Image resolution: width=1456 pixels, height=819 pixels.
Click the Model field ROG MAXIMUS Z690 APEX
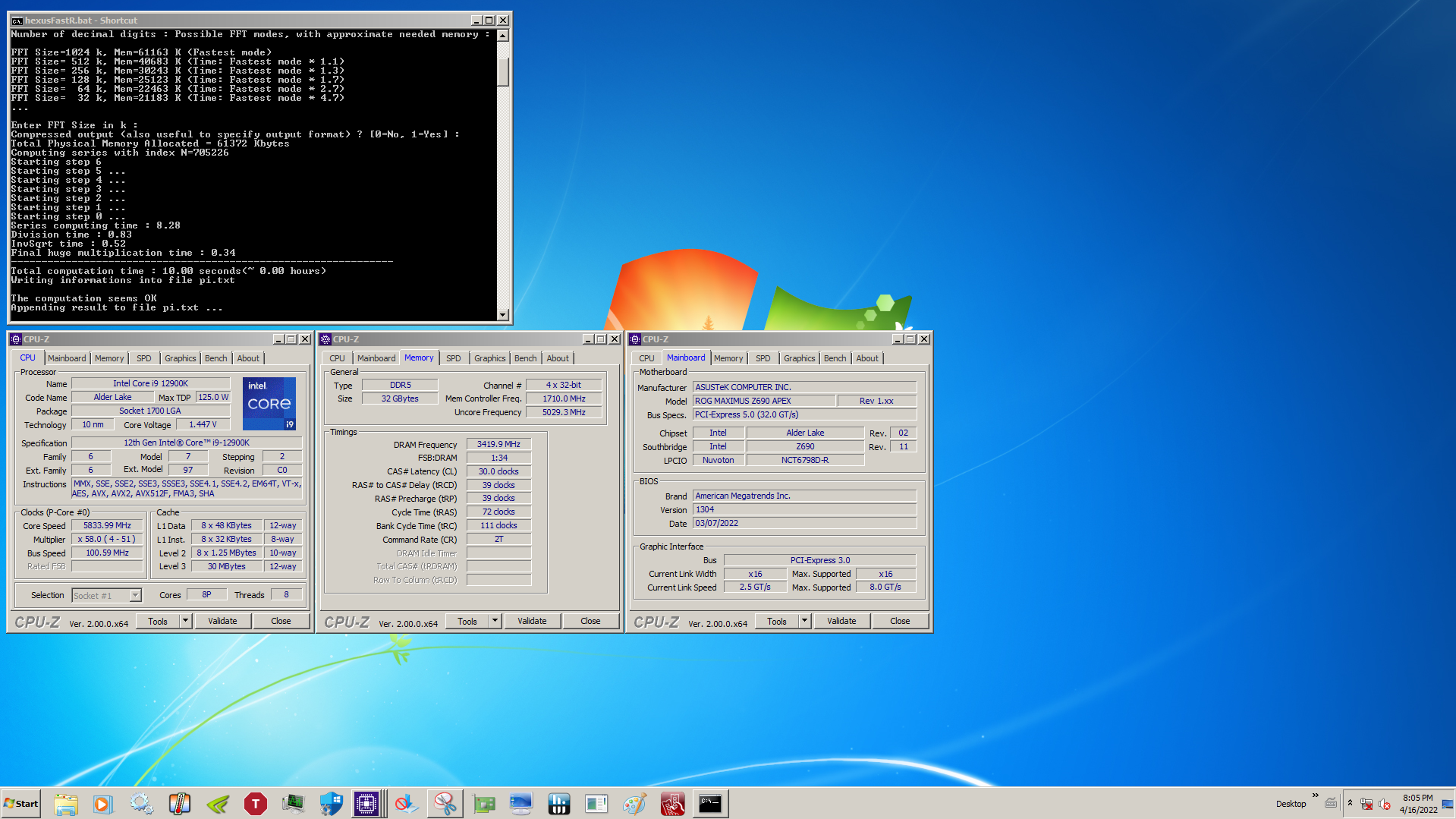(x=764, y=401)
